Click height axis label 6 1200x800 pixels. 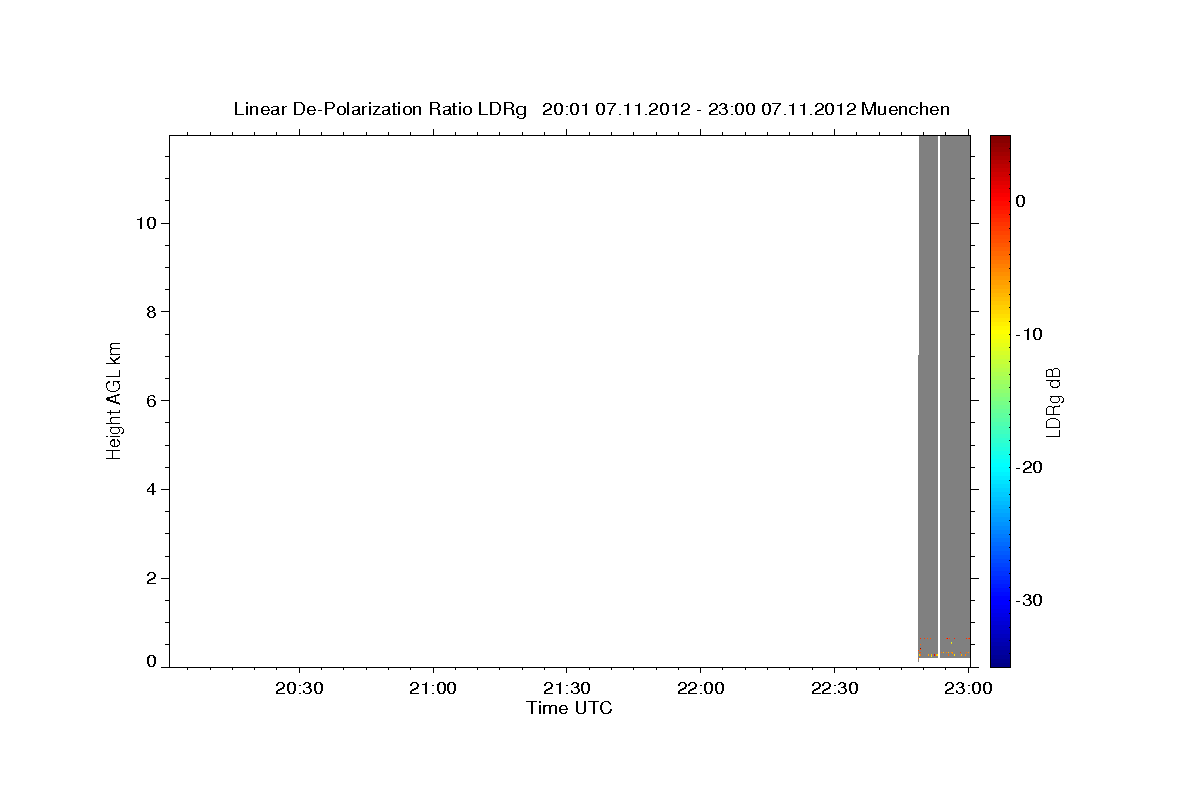click(151, 401)
